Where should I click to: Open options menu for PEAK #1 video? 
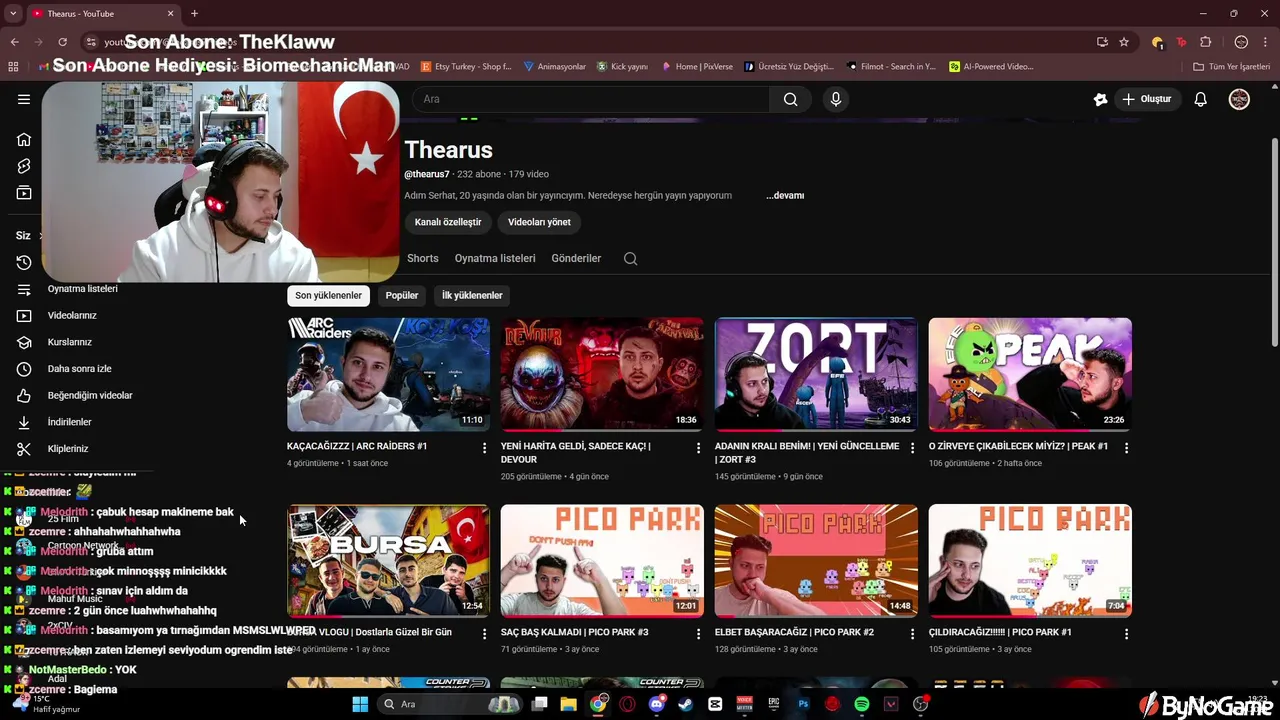click(x=1126, y=448)
